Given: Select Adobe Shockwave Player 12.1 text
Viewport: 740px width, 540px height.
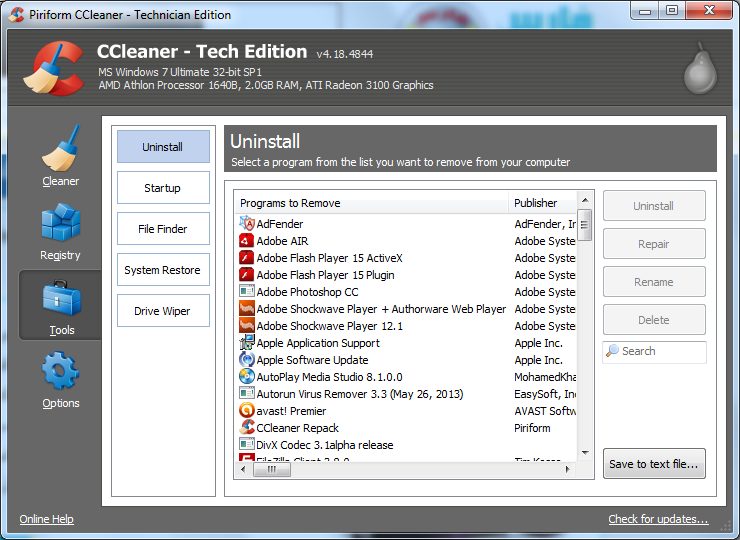Looking at the screenshot, I should tap(329, 326).
